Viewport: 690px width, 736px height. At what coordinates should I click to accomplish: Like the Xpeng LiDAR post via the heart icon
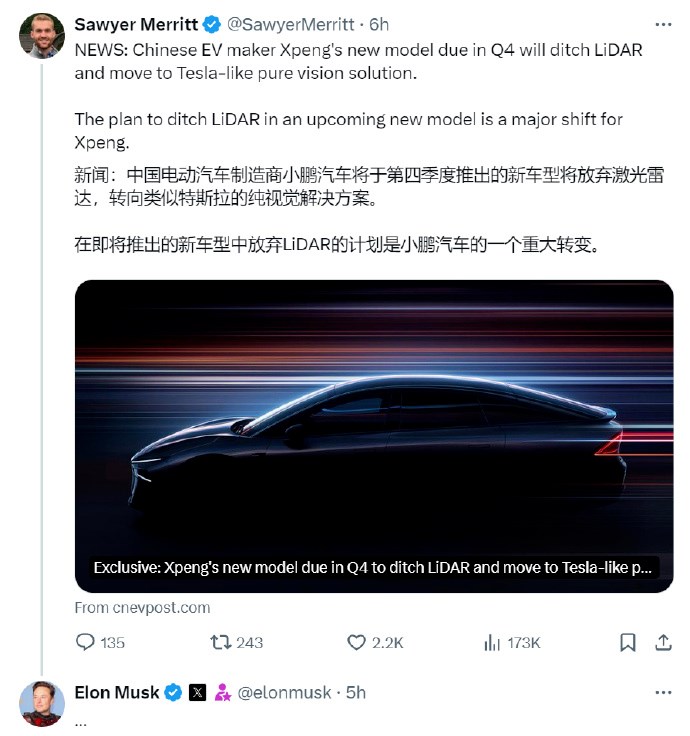(356, 642)
